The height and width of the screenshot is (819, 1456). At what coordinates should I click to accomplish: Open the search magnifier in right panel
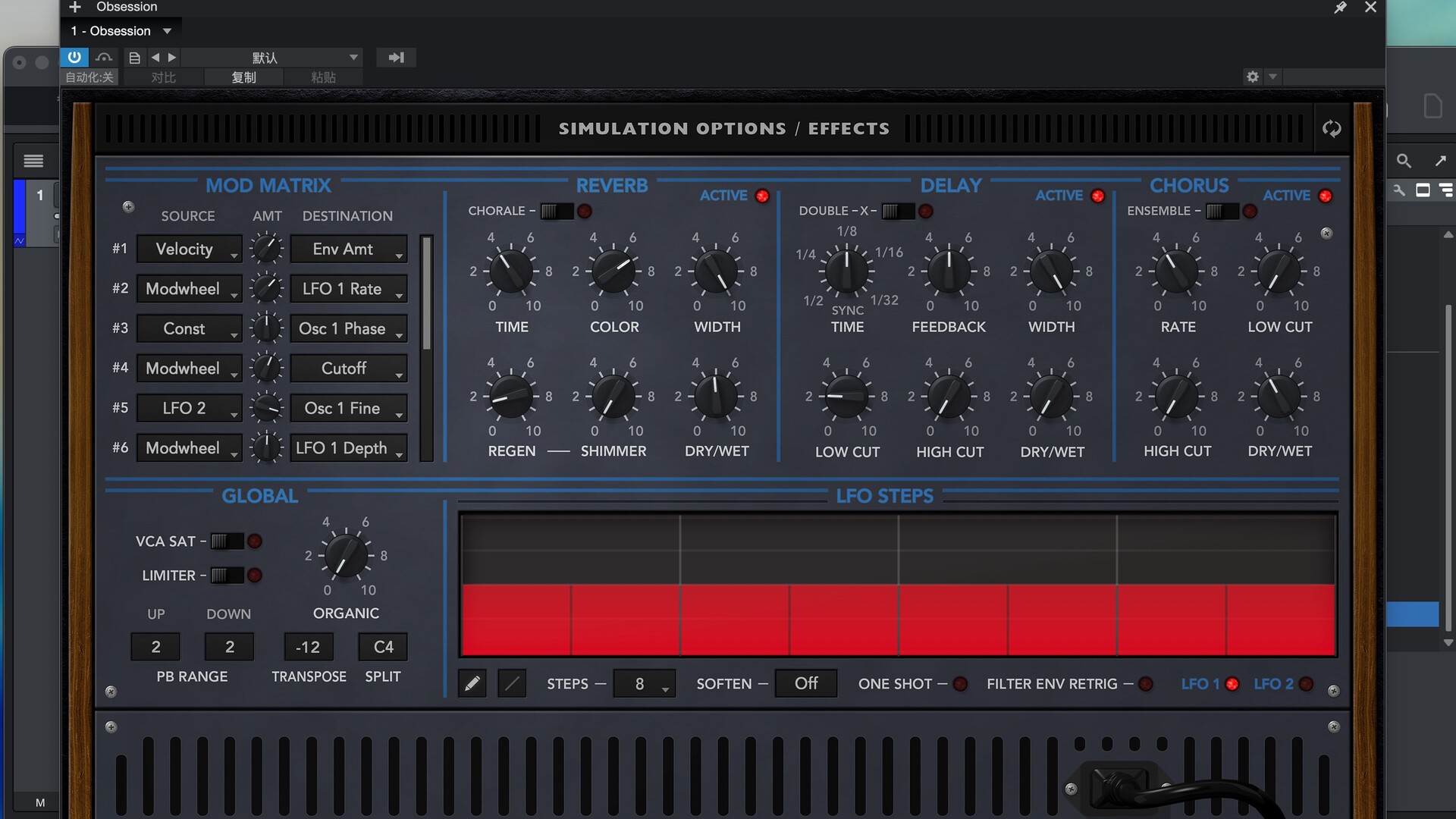point(1404,161)
